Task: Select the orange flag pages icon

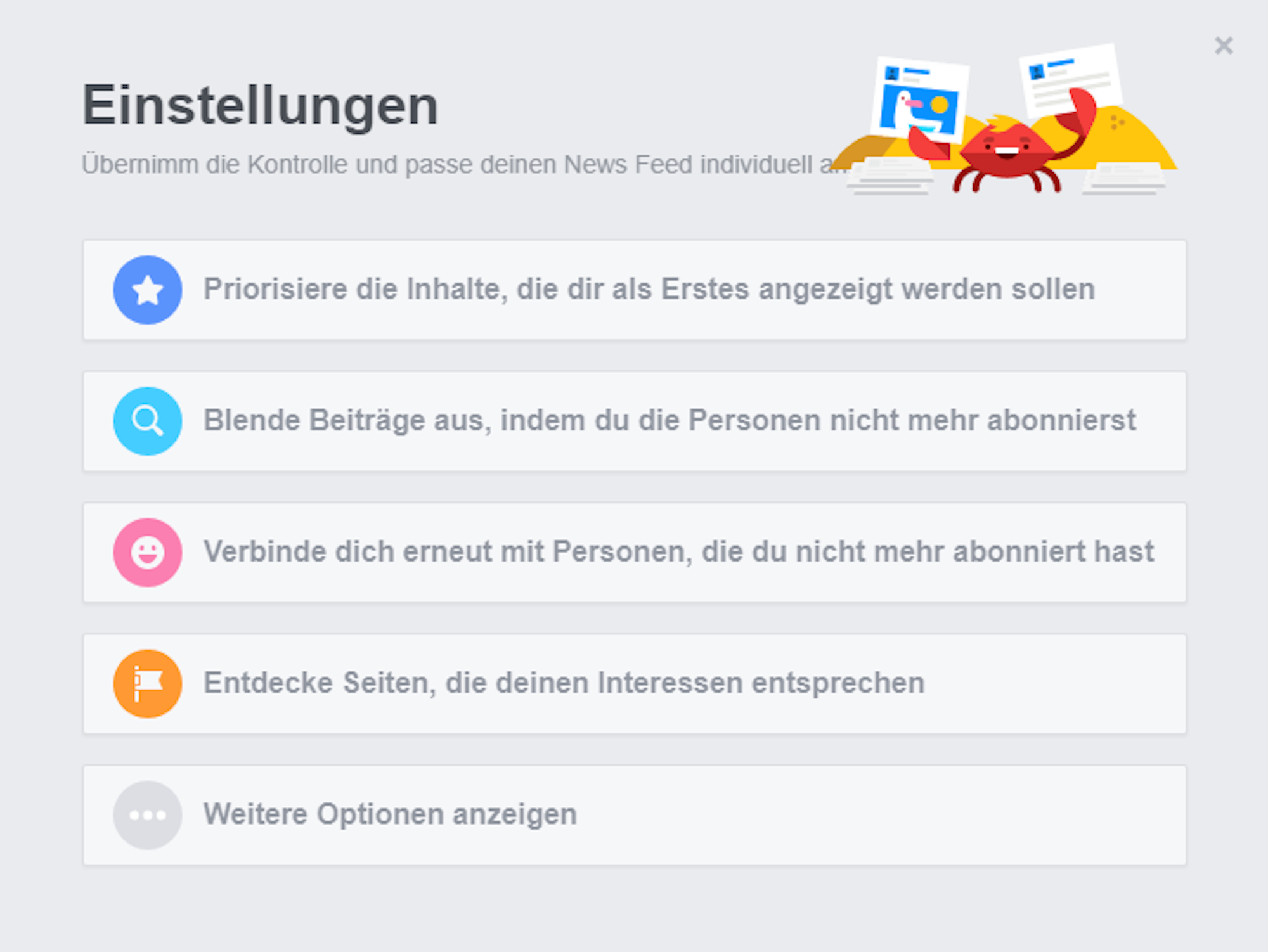Action: 147,683
